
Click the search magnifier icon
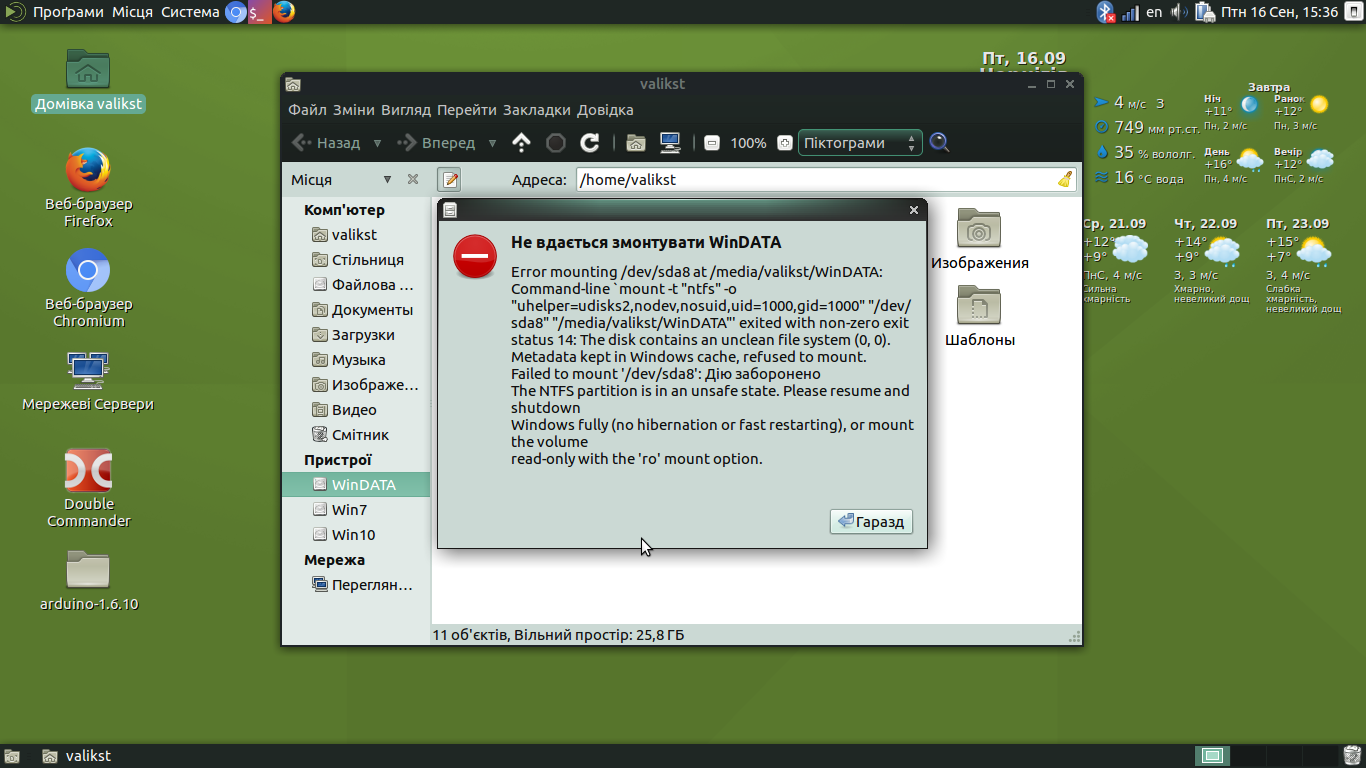[x=939, y=143]
